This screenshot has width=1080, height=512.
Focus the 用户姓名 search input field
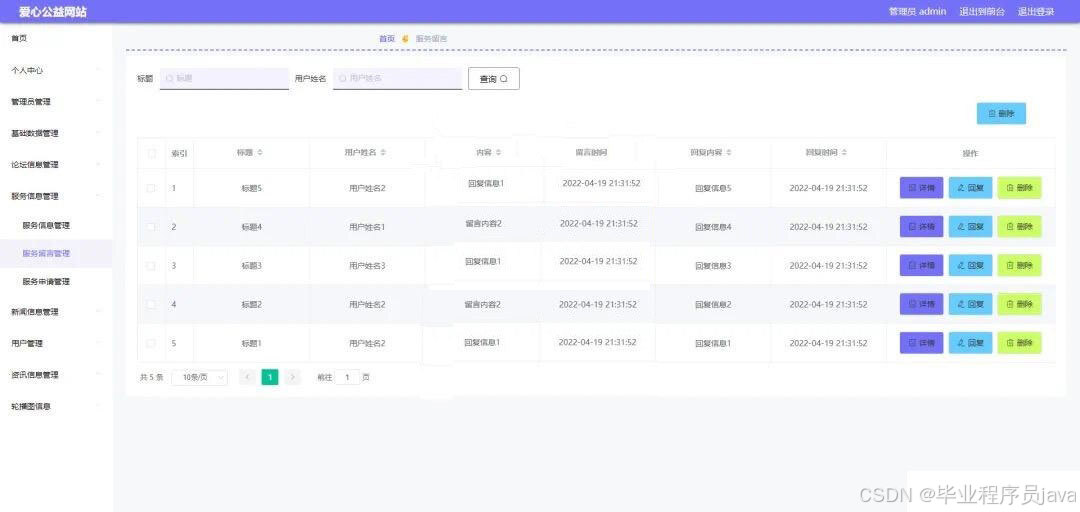397,79
